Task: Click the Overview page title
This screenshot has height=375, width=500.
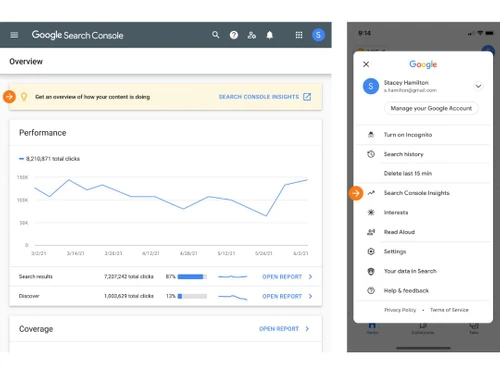Action: (x=26, y=62)
